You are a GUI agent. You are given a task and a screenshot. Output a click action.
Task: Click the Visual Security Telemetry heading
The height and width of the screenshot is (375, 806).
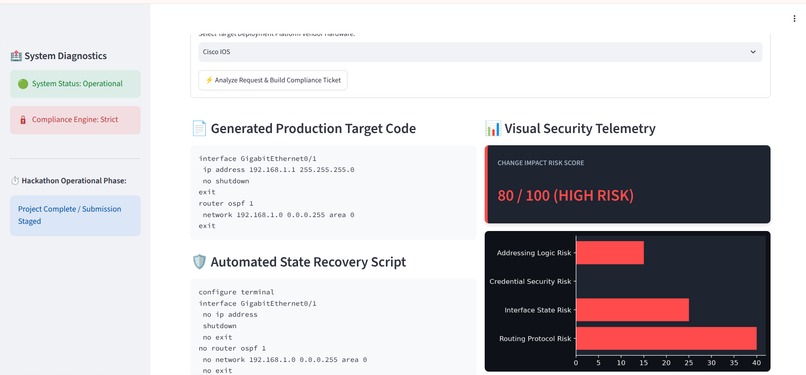[x=580, y=128]
